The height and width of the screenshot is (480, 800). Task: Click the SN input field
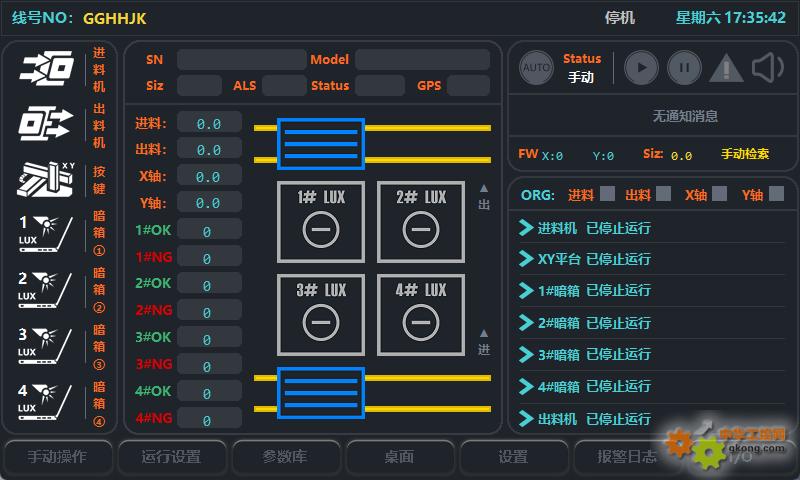click(241, 60)
